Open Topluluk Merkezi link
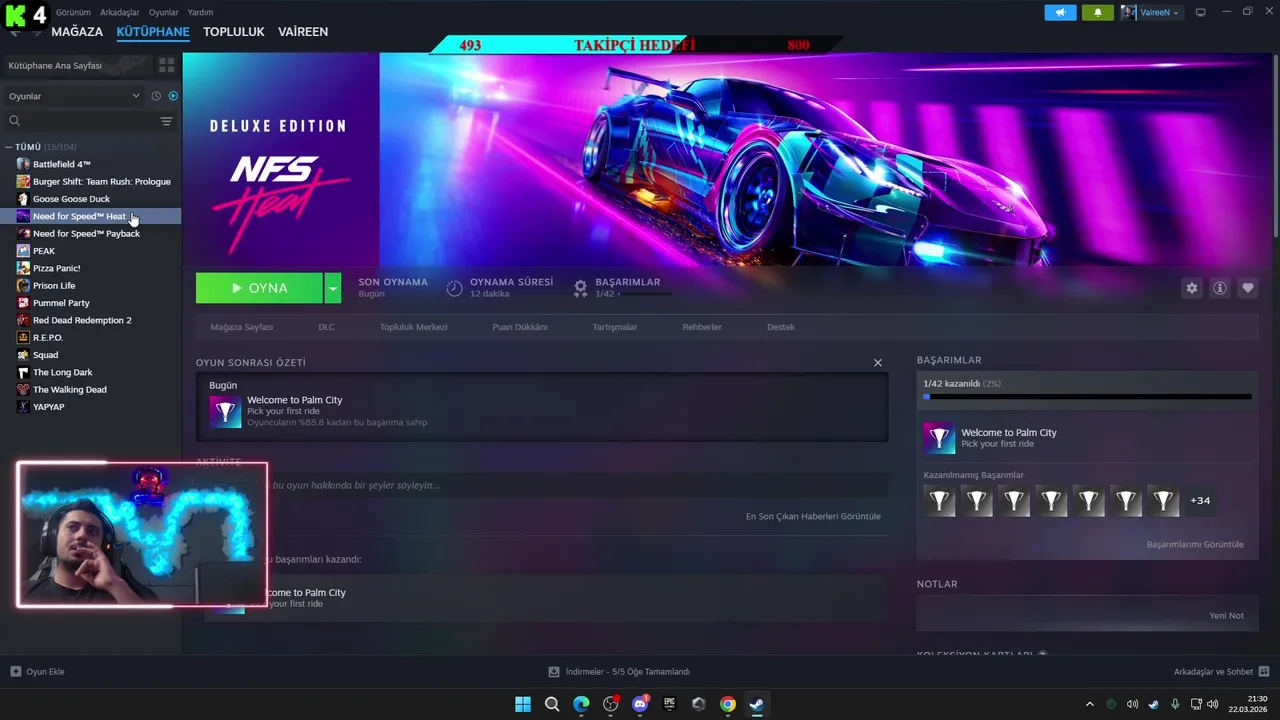Viewport: 1280px width, 720px height. pyautogui.click(x=413, y=327)
